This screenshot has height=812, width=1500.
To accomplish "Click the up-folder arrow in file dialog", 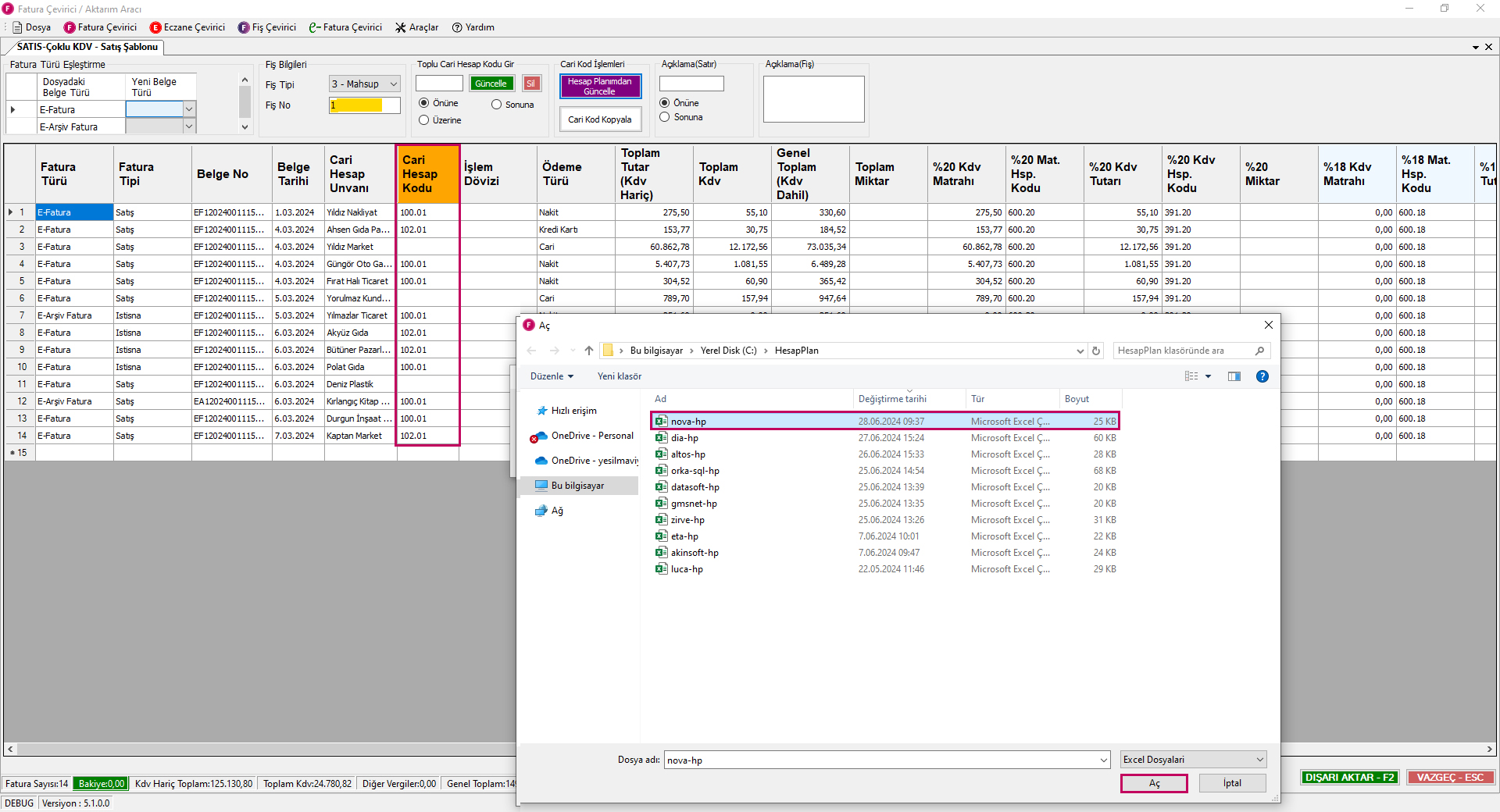I will 589,351.
